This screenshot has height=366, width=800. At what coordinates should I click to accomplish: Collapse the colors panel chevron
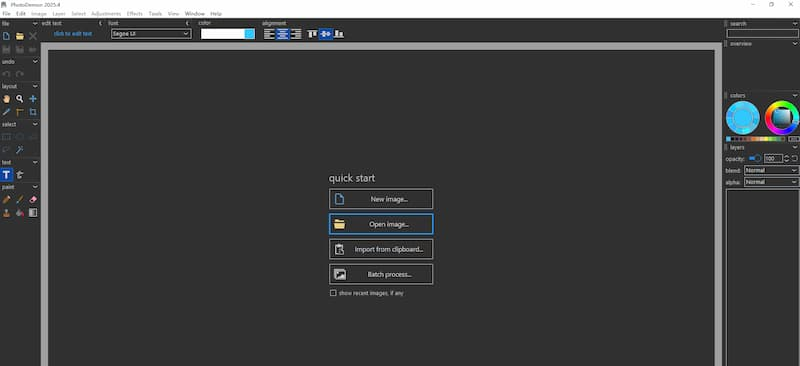click(x=795, y=95)
